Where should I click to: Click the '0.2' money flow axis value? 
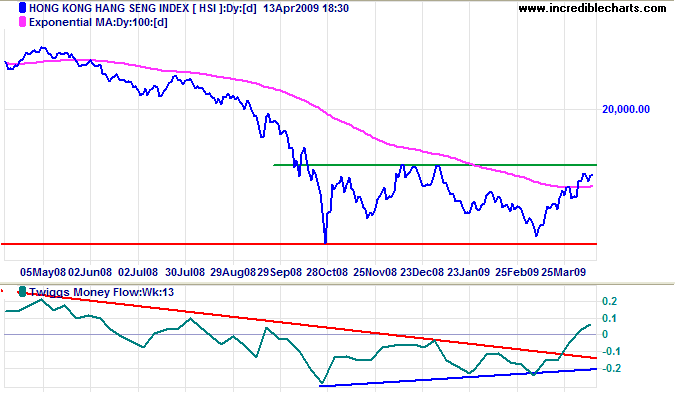point(610,301)
